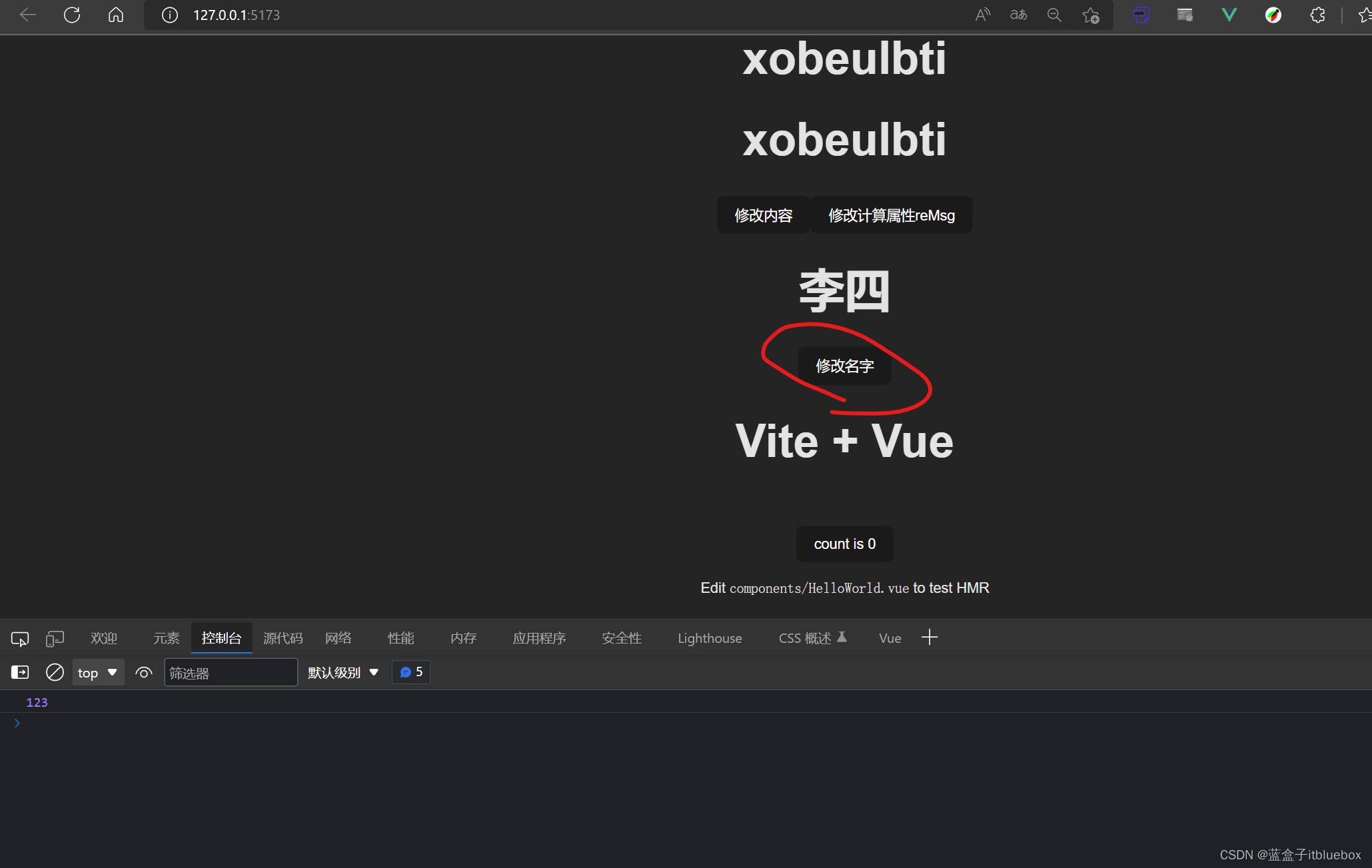Open the top context dropdown
Viewport: 1372px width, 868px height.
(x=98, y=672)
